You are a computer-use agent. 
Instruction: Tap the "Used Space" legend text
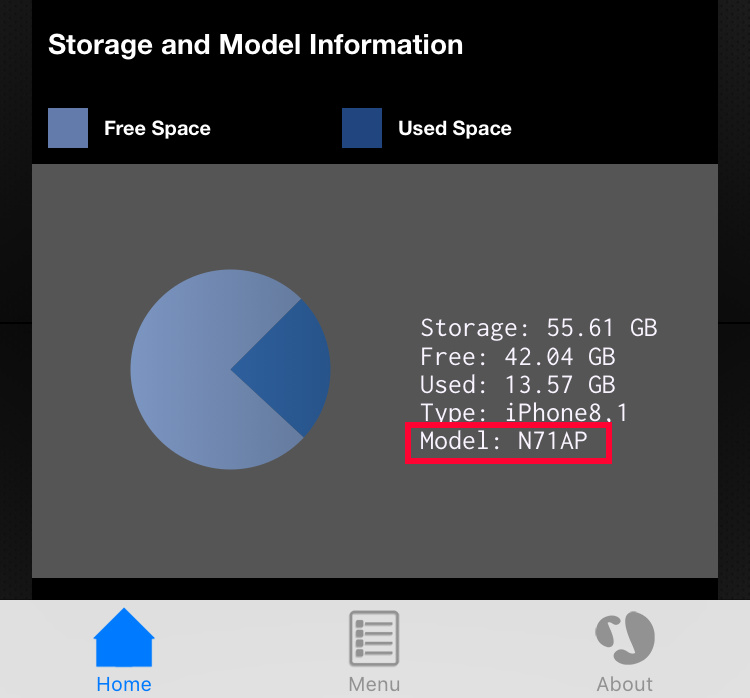[x=455, y=128]
